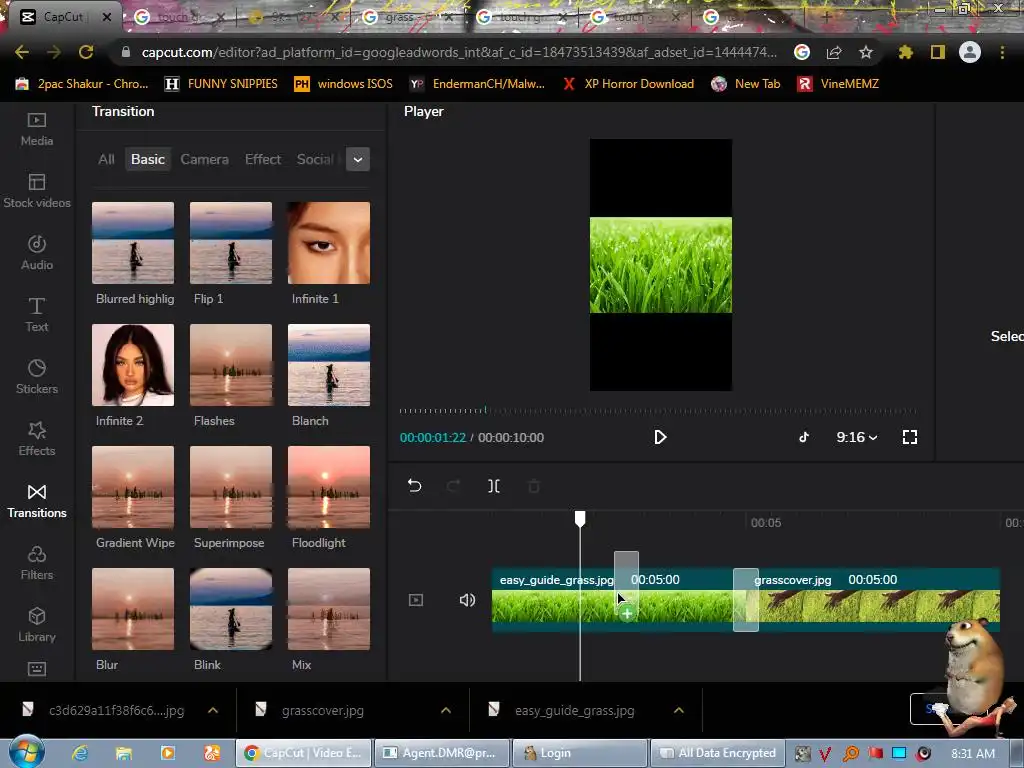Open the 9:16 aspect ratio dropdown
1024x768 pixels.
pos(857,437)
